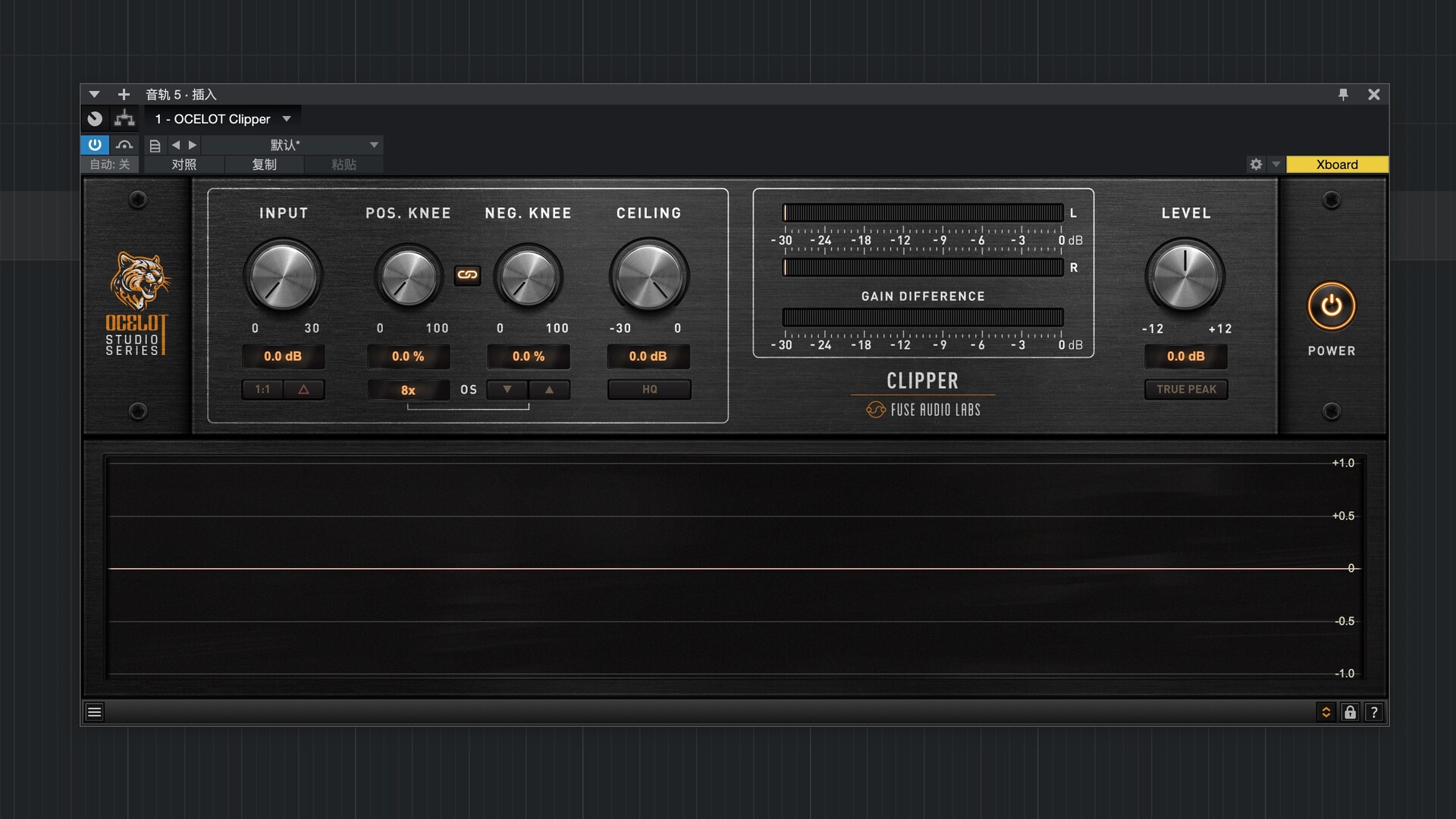Click the L channel level meter
Image resolution: width=1456 pixels, height=819 pixels.
[923, 213]
